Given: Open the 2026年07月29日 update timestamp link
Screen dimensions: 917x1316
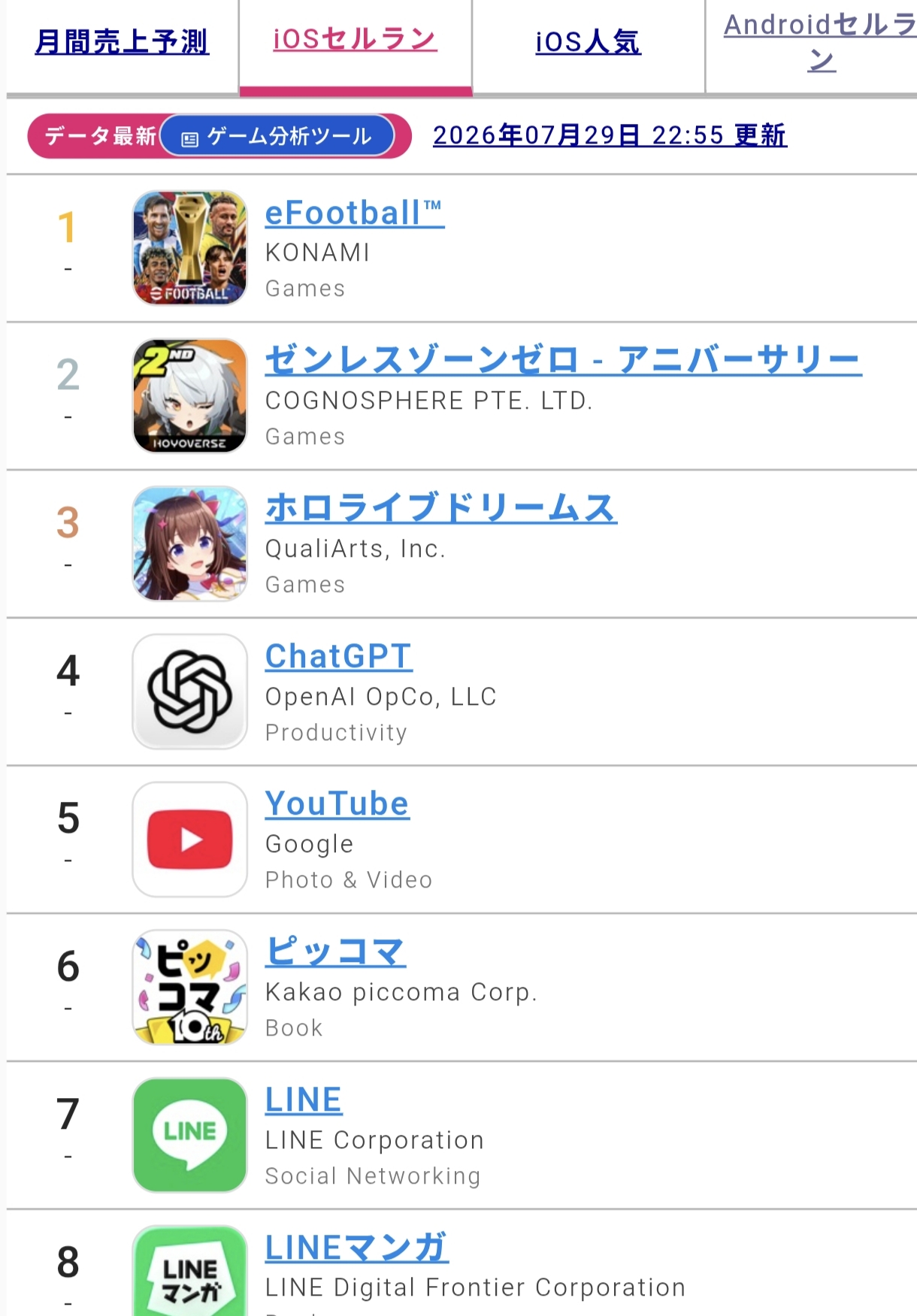Looking at the screenshot, I should tap(610, 135).
